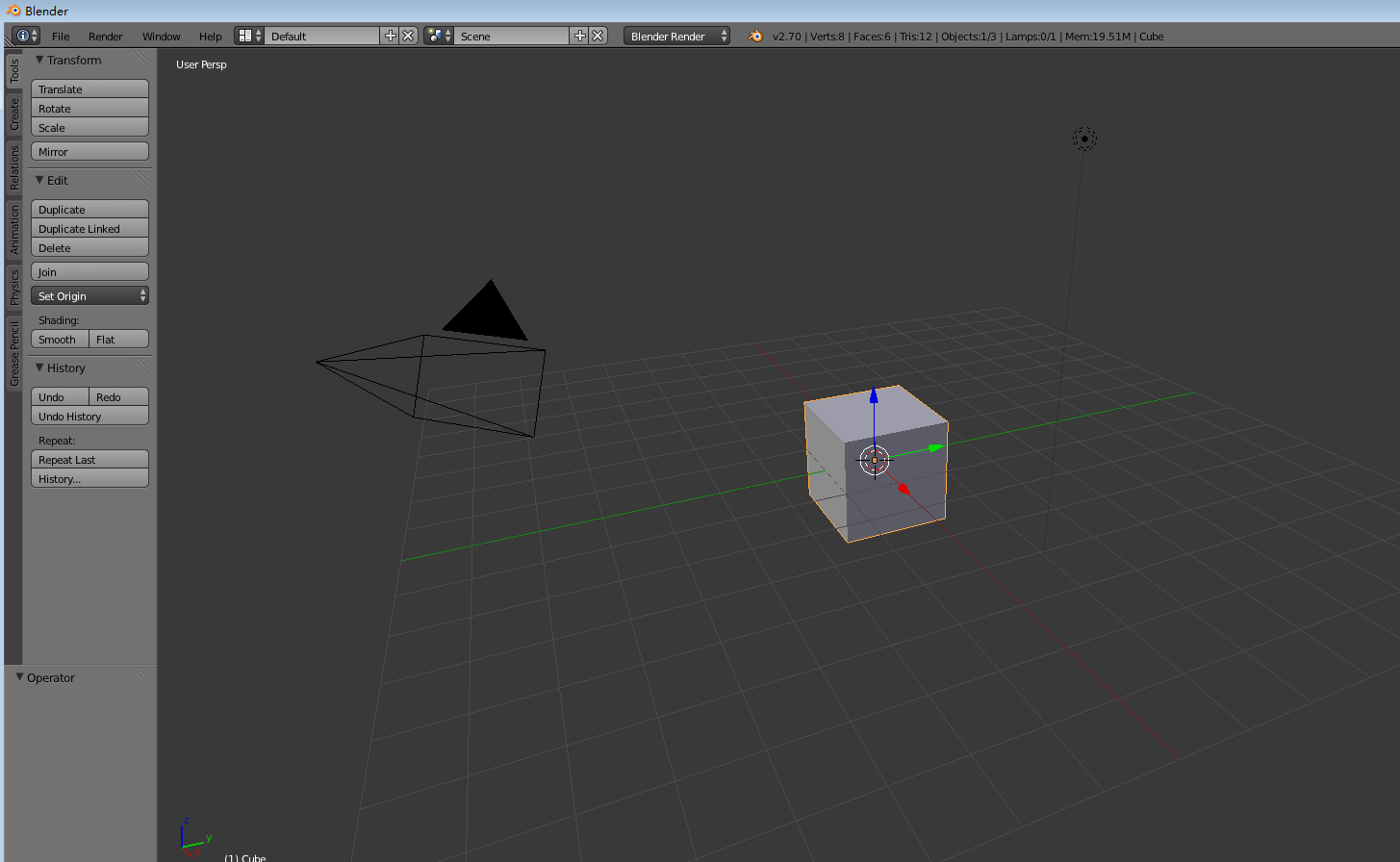This screenshot has height=862, width=1400.
Task: Open Undo History
Action: tap(89, 416)
